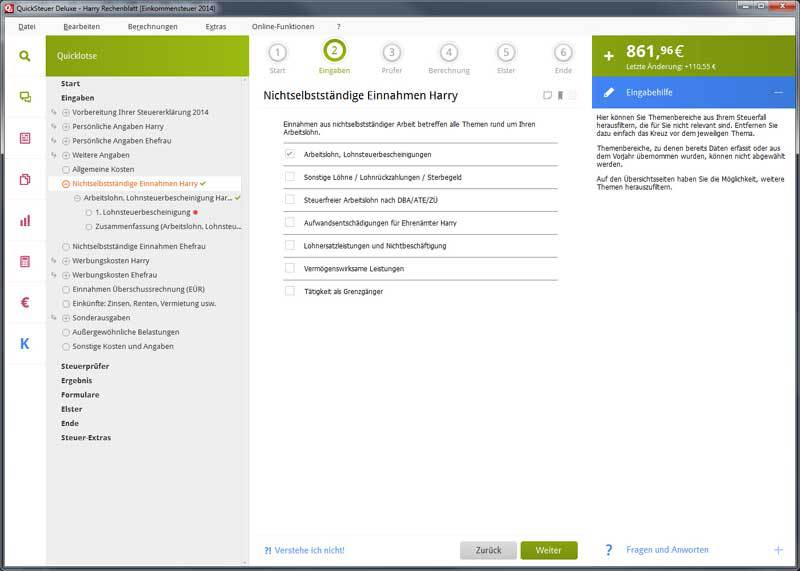
Task: Select Einkünfte: Zinsen, Renten, Vermietung usw.
Action: [x=144, y=303]
